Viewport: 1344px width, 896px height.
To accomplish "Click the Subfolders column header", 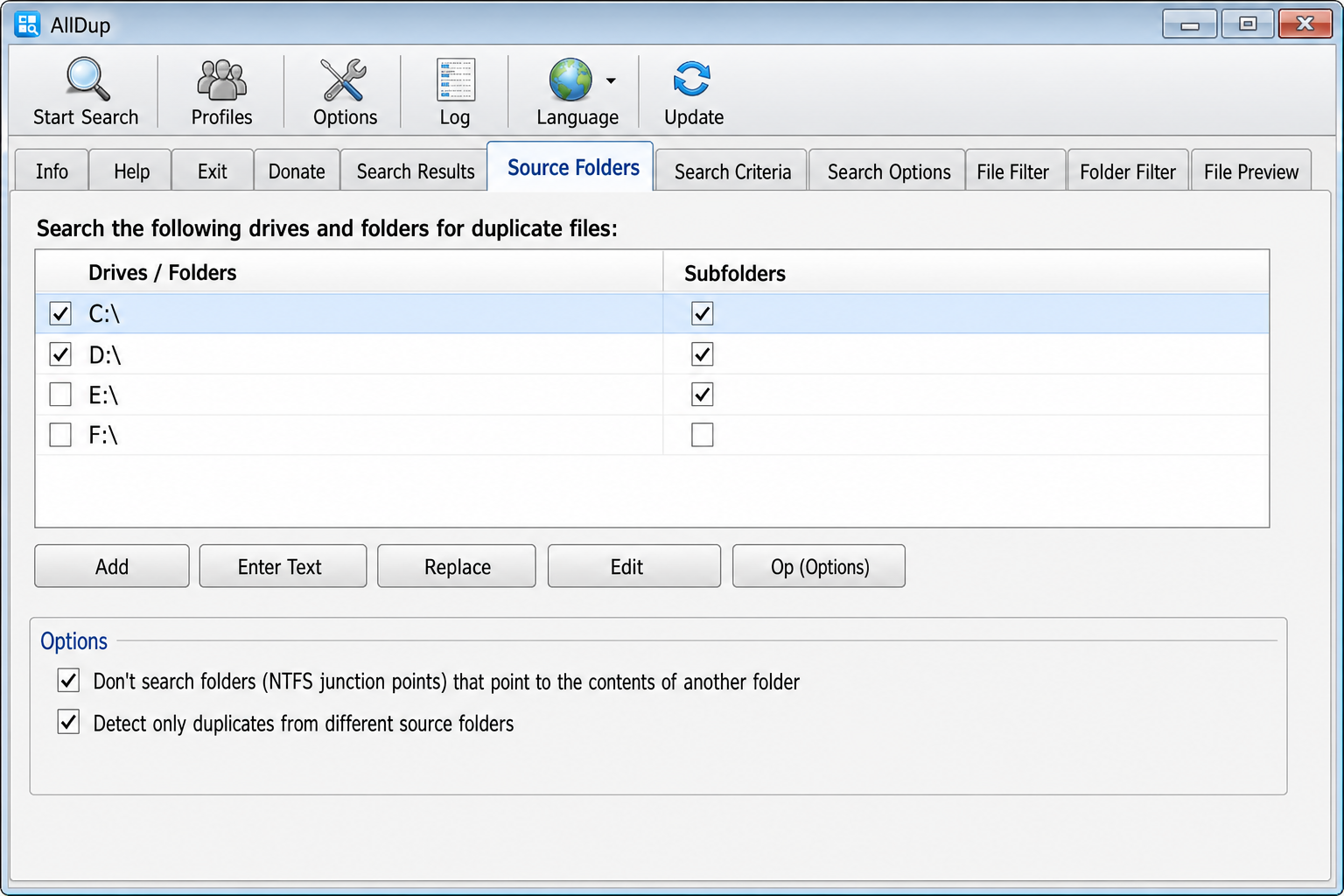I will point(966,272).
